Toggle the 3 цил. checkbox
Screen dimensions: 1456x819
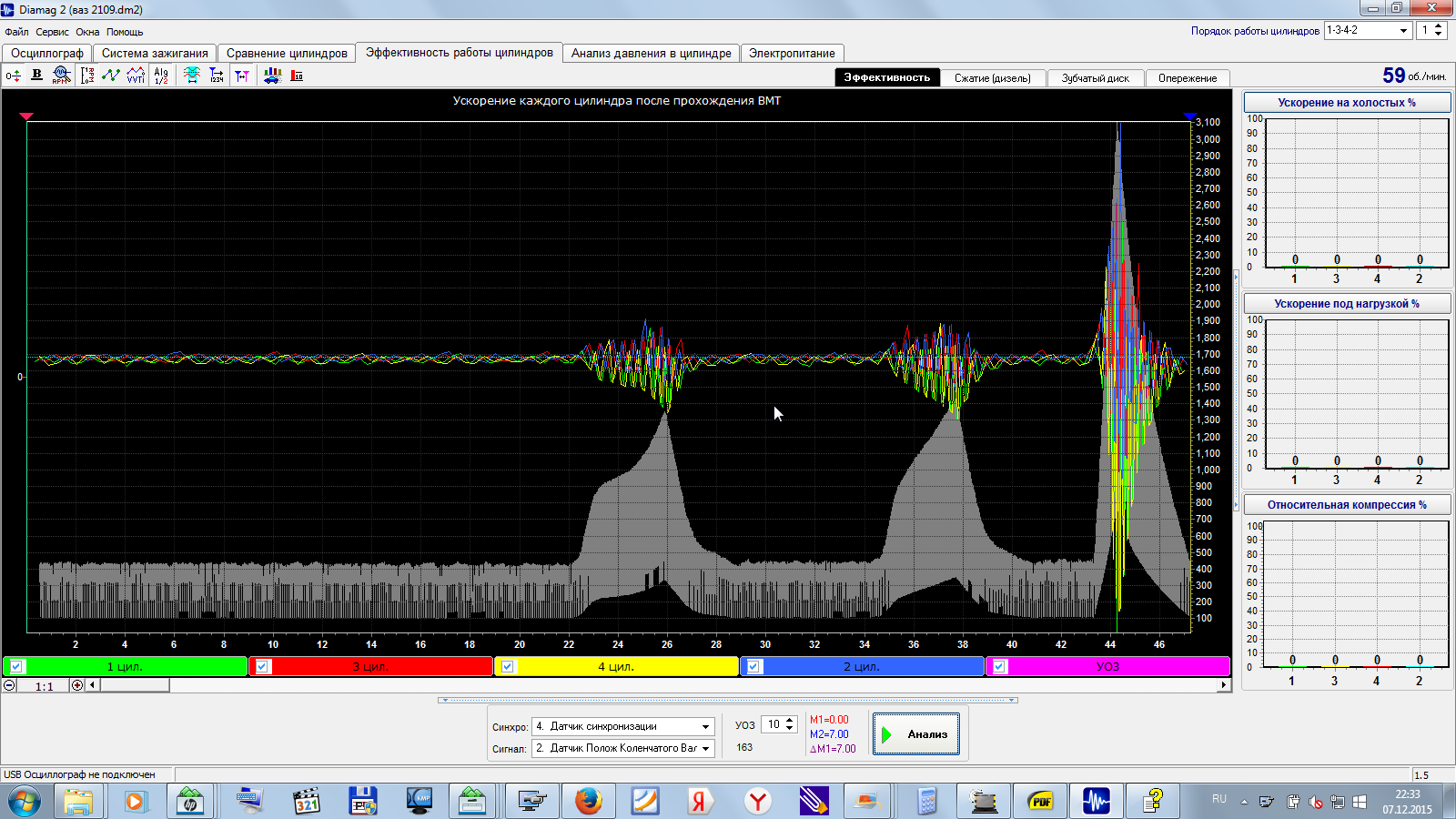point(262,666)
